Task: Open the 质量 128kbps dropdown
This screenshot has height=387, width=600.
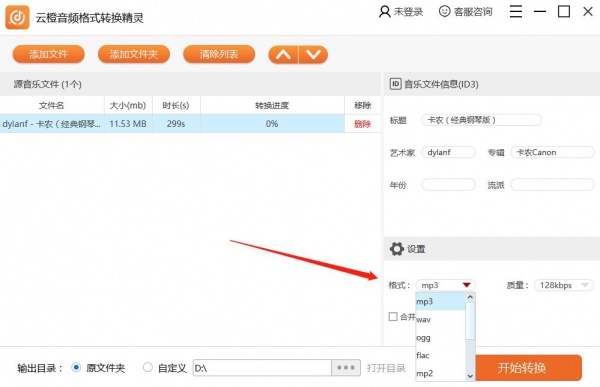Action: click(x=564, y=285)
